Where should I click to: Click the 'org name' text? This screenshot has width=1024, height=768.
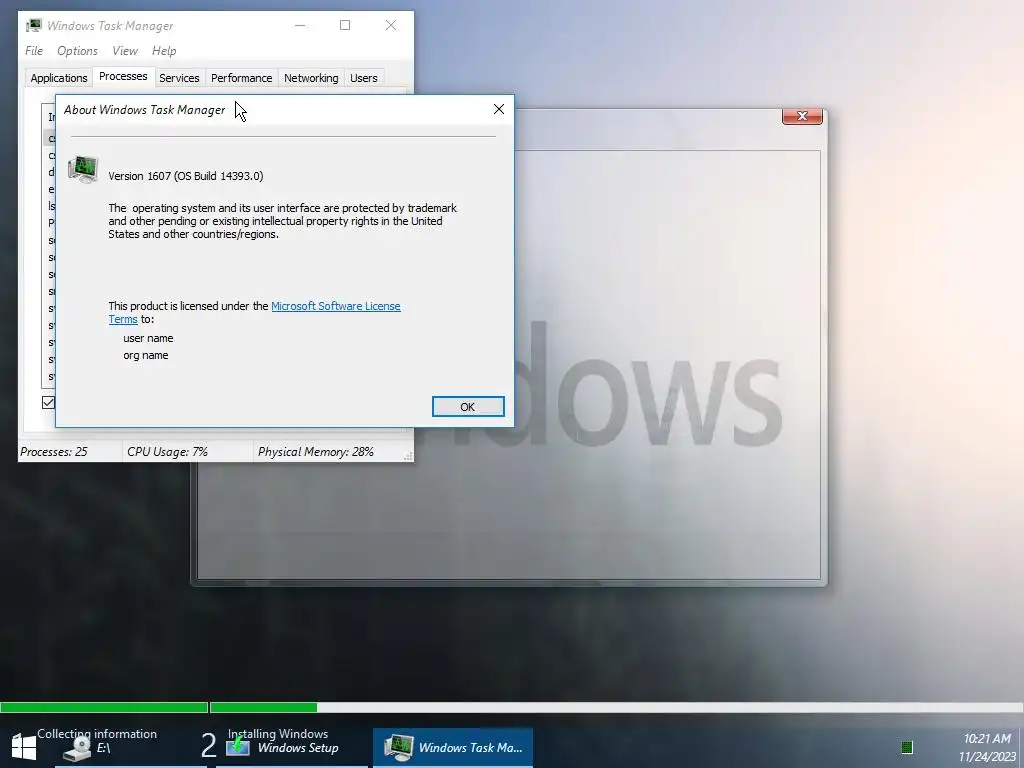point(146,355)
